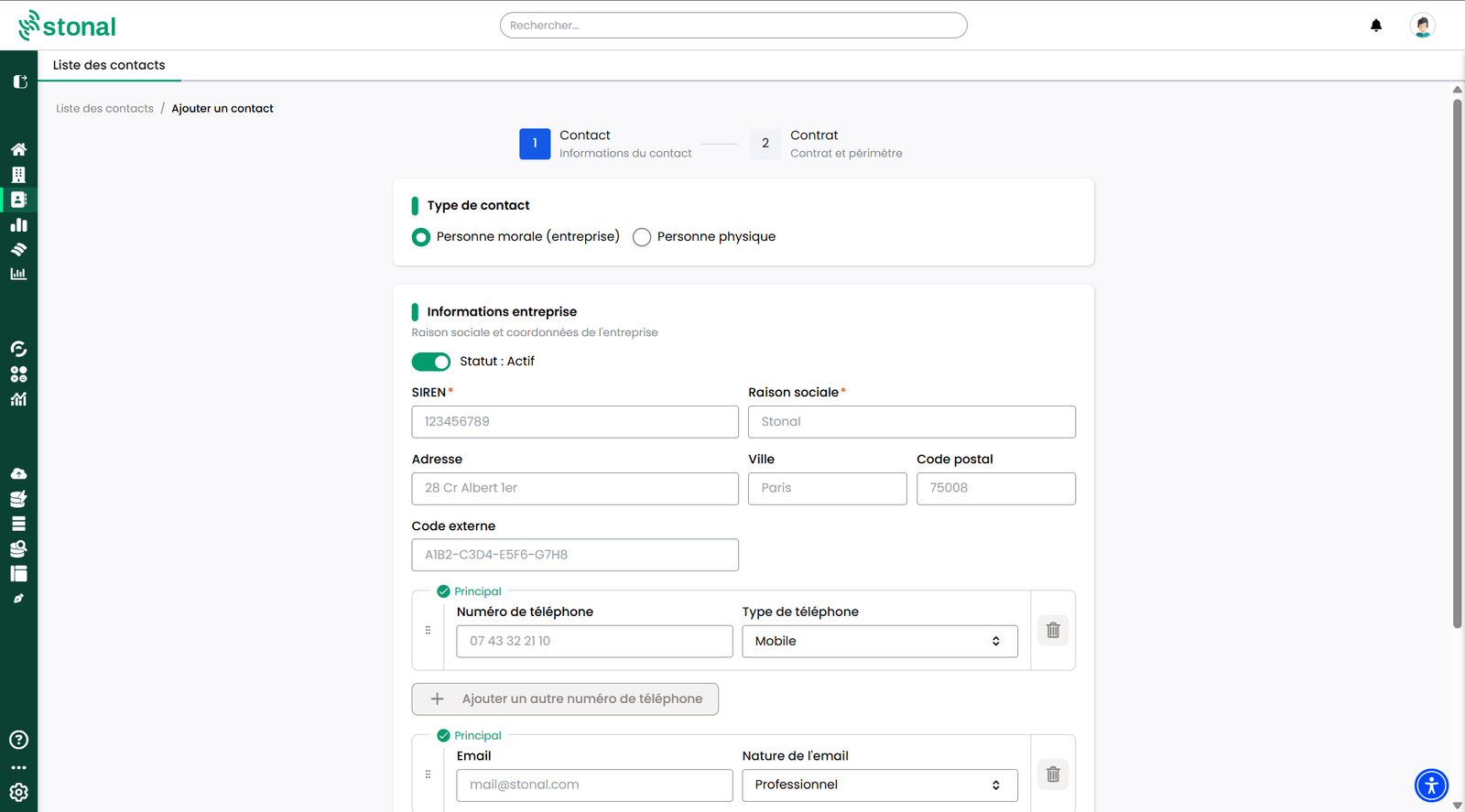The width and height of the screenshot is (1465, 812).
Task: Click the scrollbar down arrow
Action: [1458, 806]
